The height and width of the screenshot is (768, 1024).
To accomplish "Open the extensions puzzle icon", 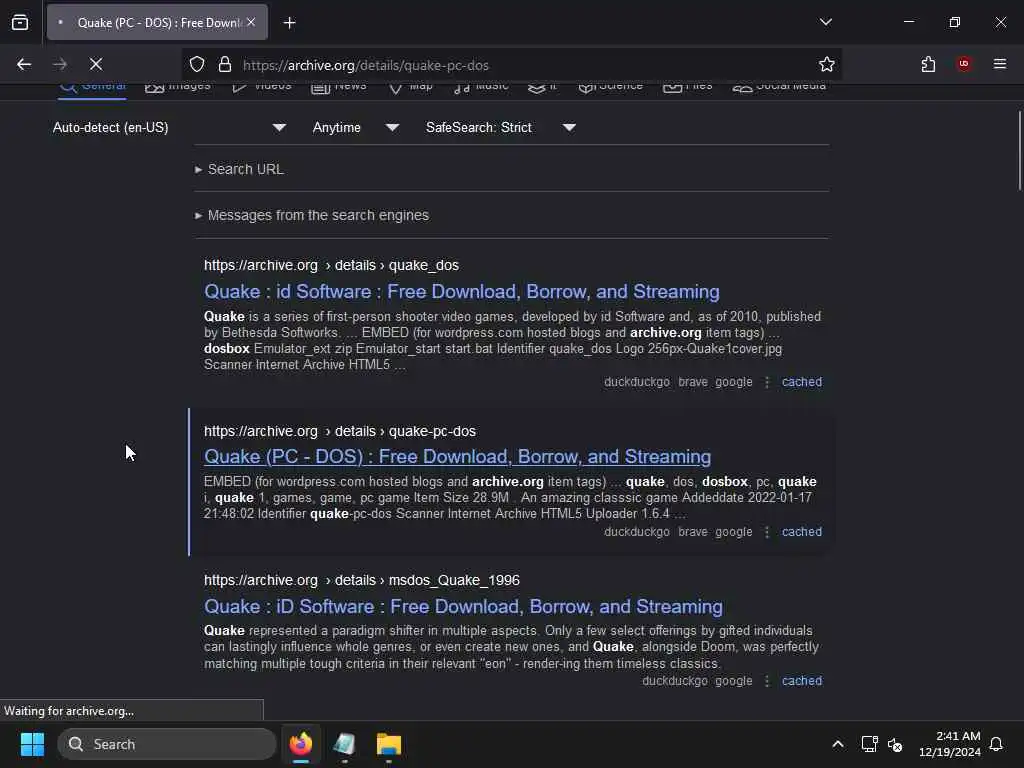I will 928,64.
